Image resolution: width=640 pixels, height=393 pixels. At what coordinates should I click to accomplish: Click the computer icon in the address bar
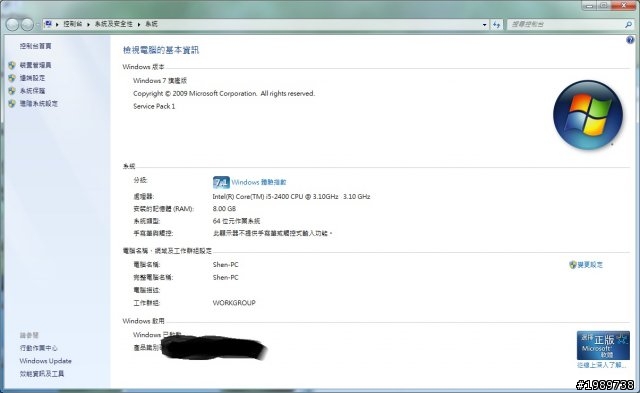pos(48,24)
